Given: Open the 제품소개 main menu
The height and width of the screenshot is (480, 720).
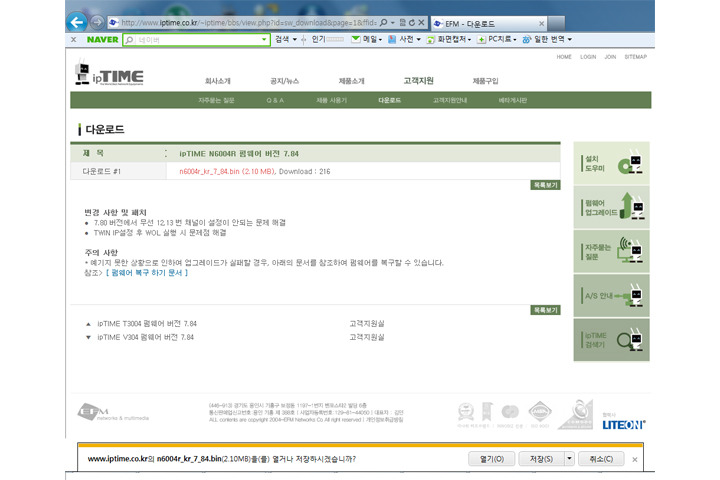Looking at the screenshot, I should [351, 81].
